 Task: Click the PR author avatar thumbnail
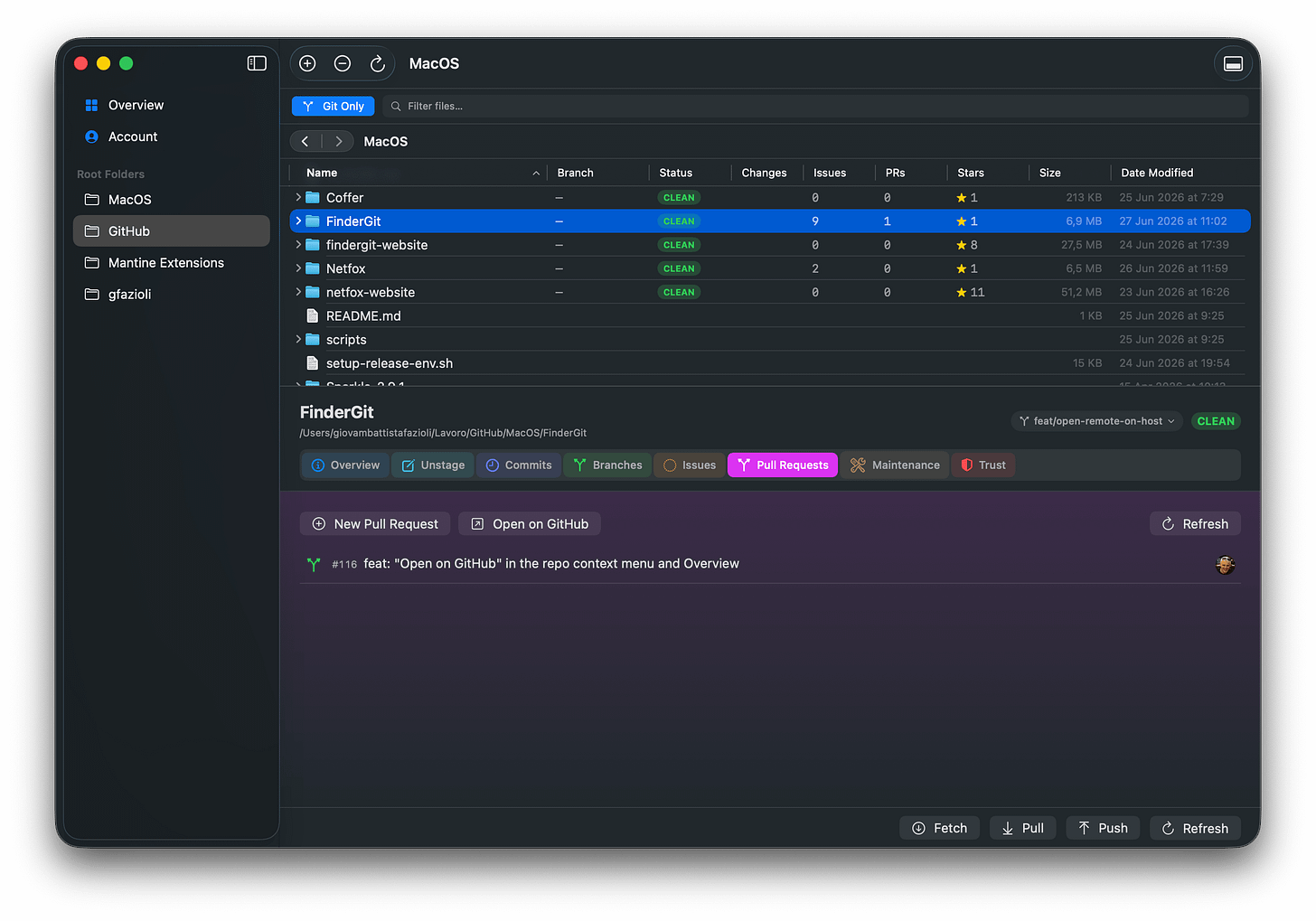point(1226,564)
